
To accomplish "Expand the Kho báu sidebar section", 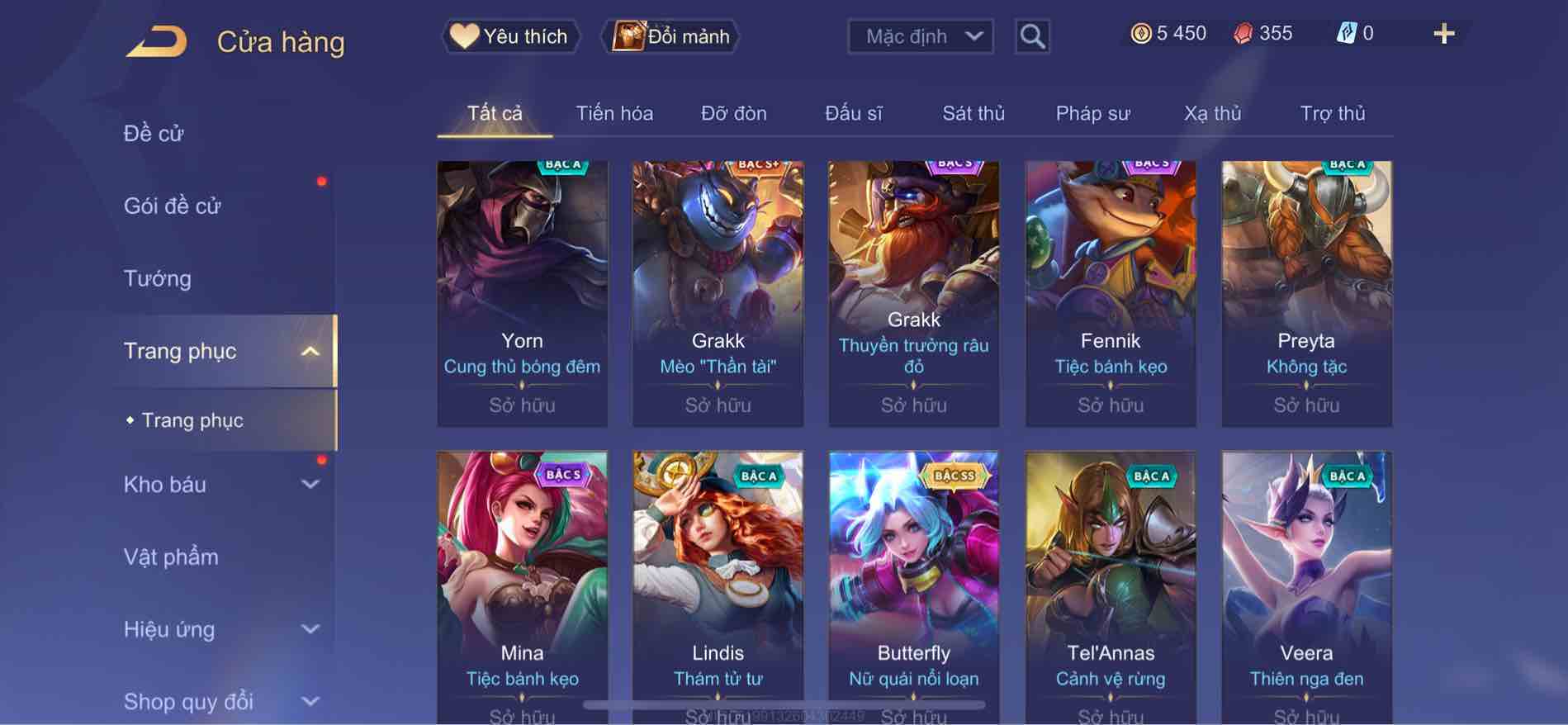I will (310, 485).
